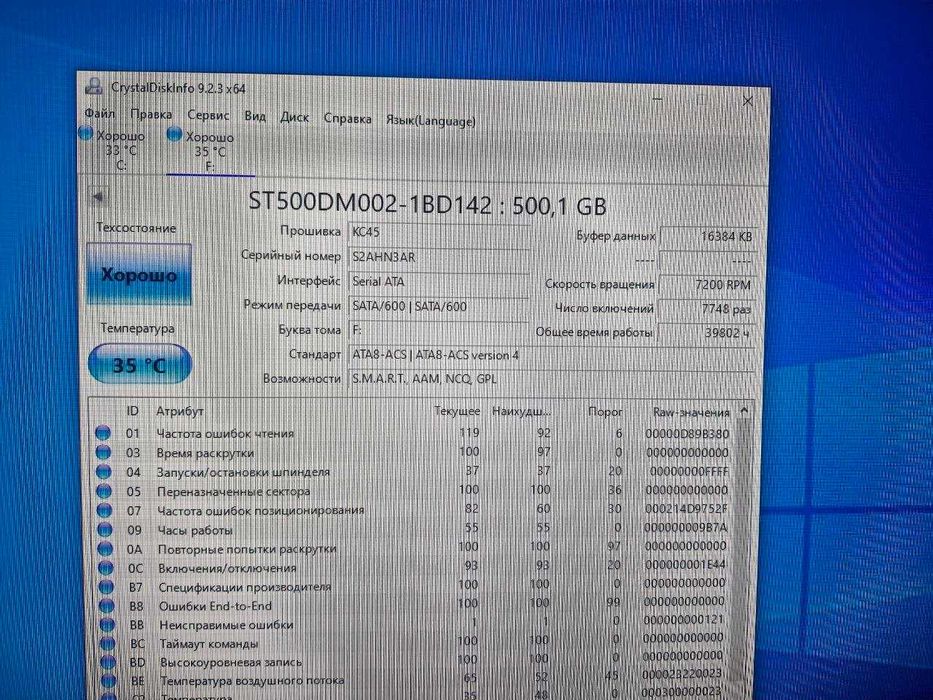Select the Высокоуровневая запись row

click(x=412, y=660)
